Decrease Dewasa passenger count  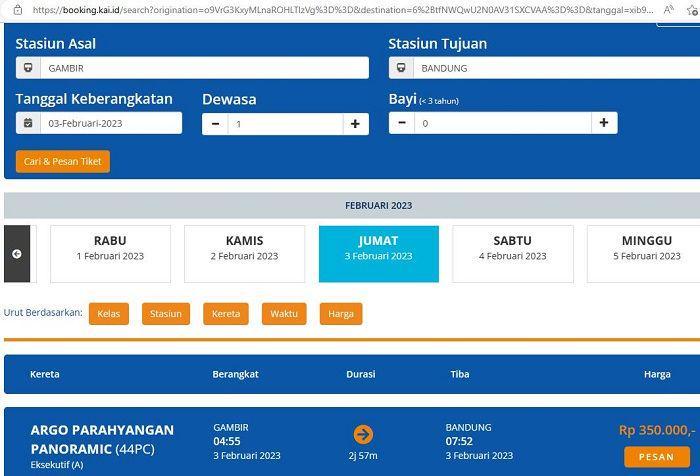215,124
